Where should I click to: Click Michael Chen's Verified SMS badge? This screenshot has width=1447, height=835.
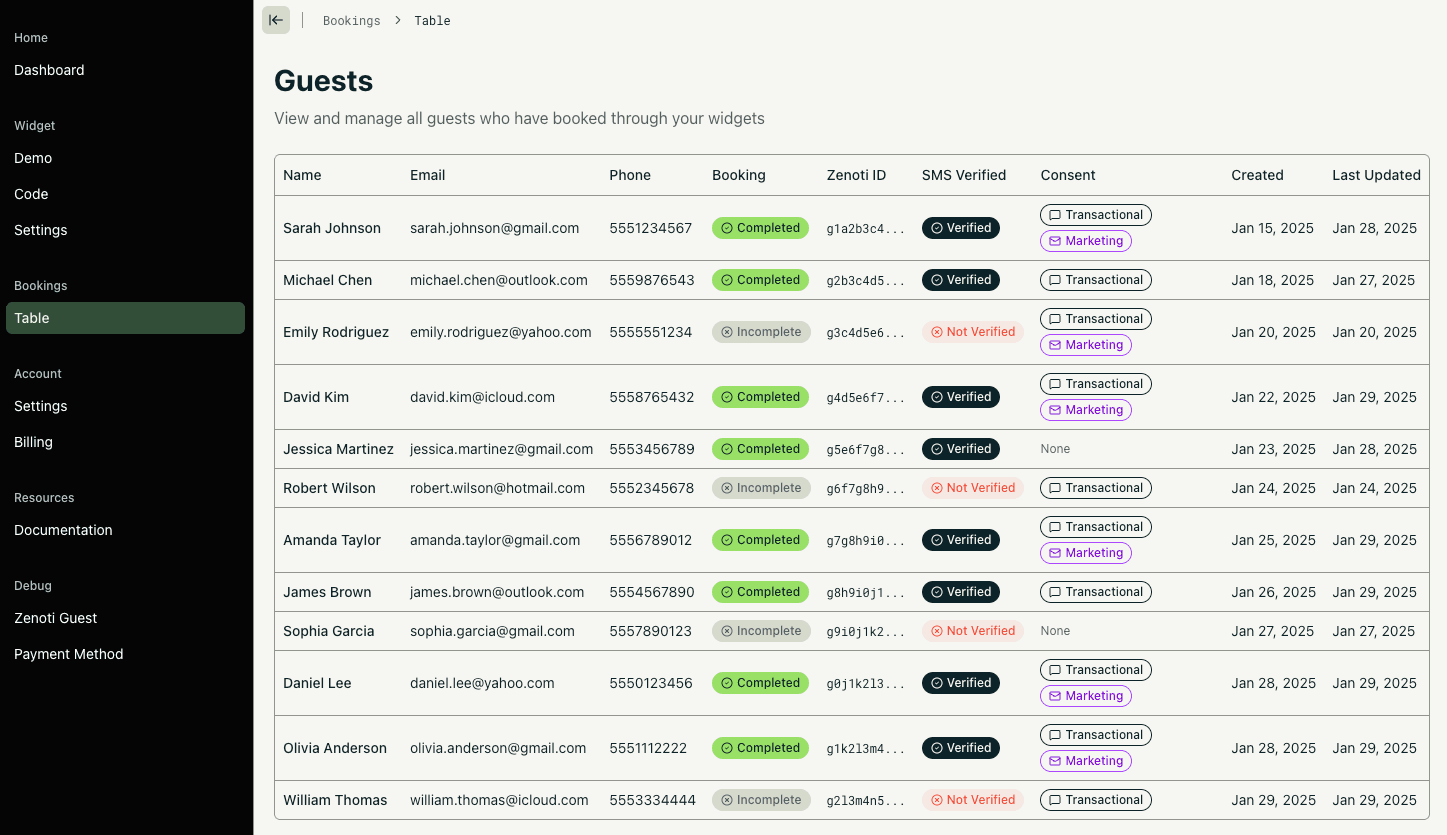[x=960, y=280]
